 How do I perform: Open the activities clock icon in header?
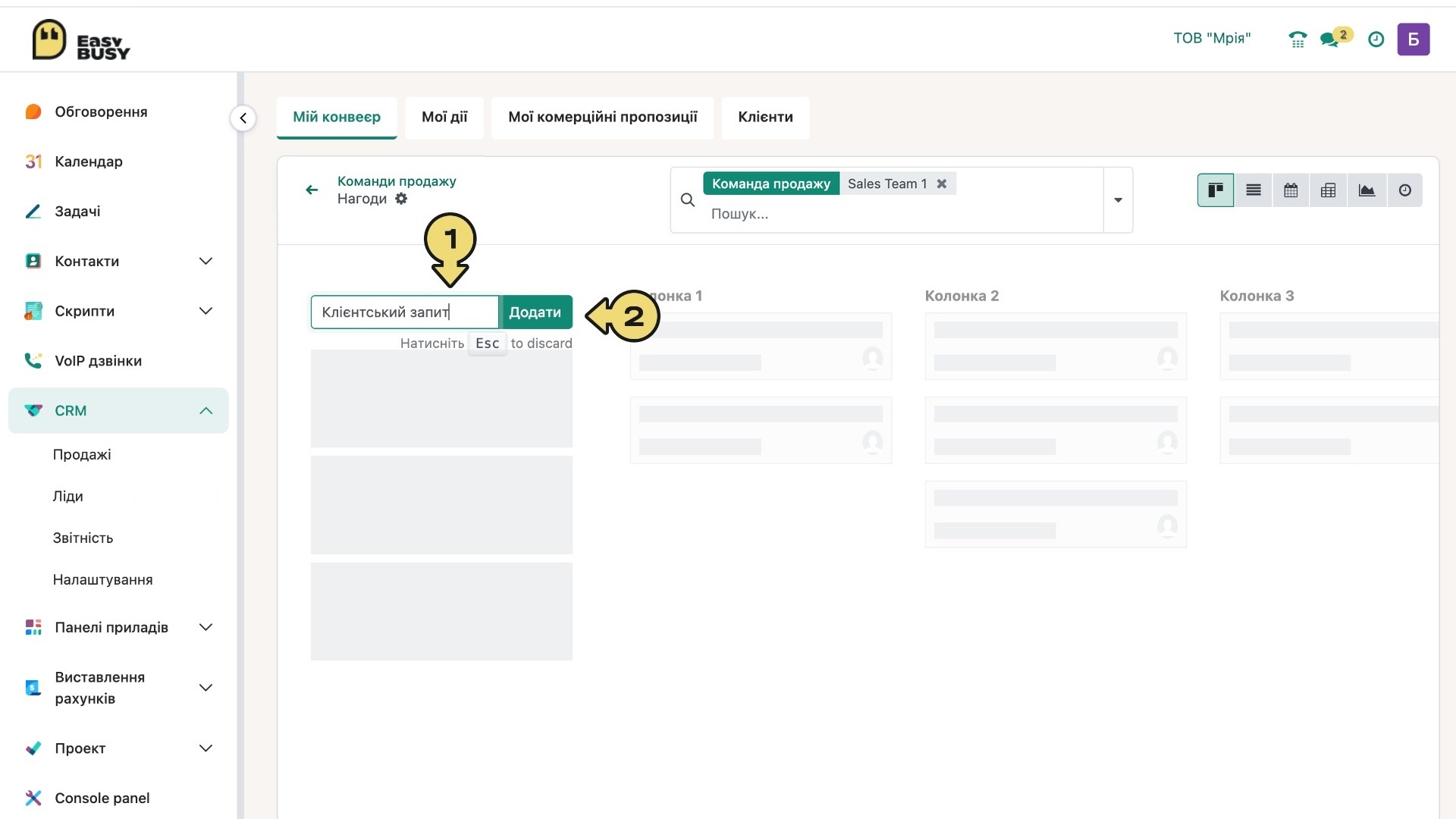pyautogui.click(x=1376, y=39)
